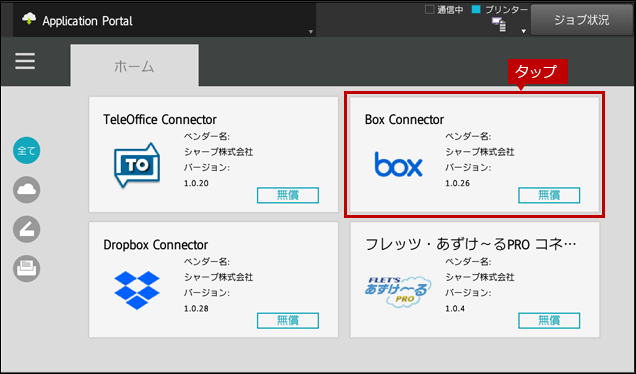Screen dimensions: 636x374
Task: Filter apps by the cloud icon
Action: (26, 190)
